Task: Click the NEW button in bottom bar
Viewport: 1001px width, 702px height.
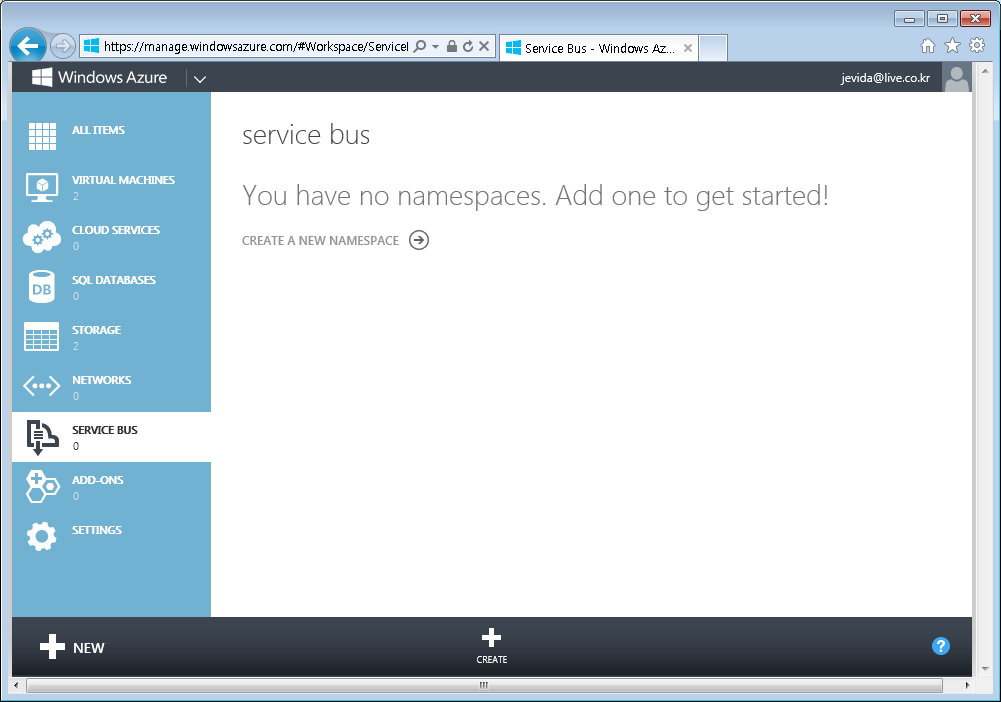Action: click(72, 647)
